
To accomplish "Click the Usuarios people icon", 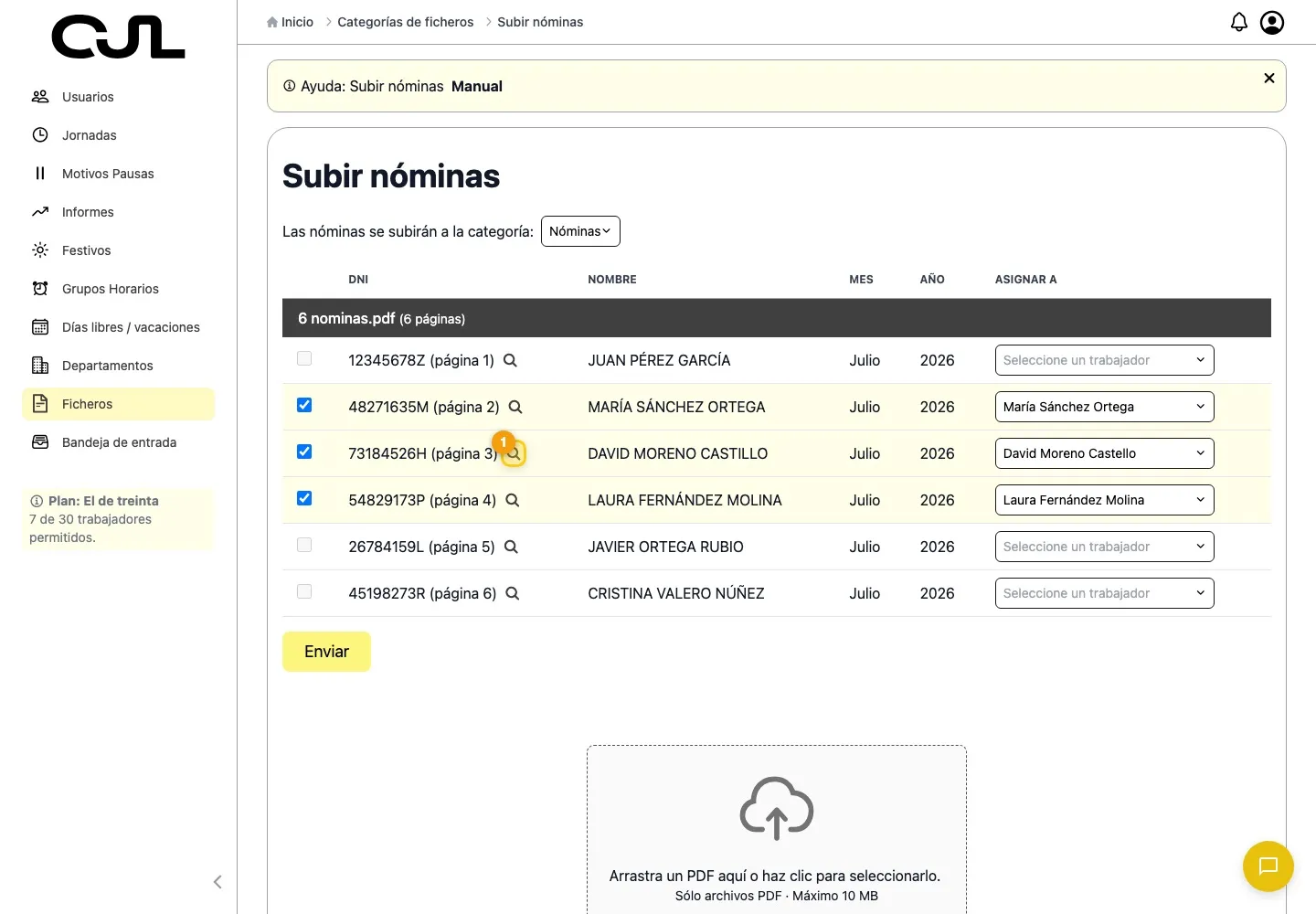I will [40, 97].
